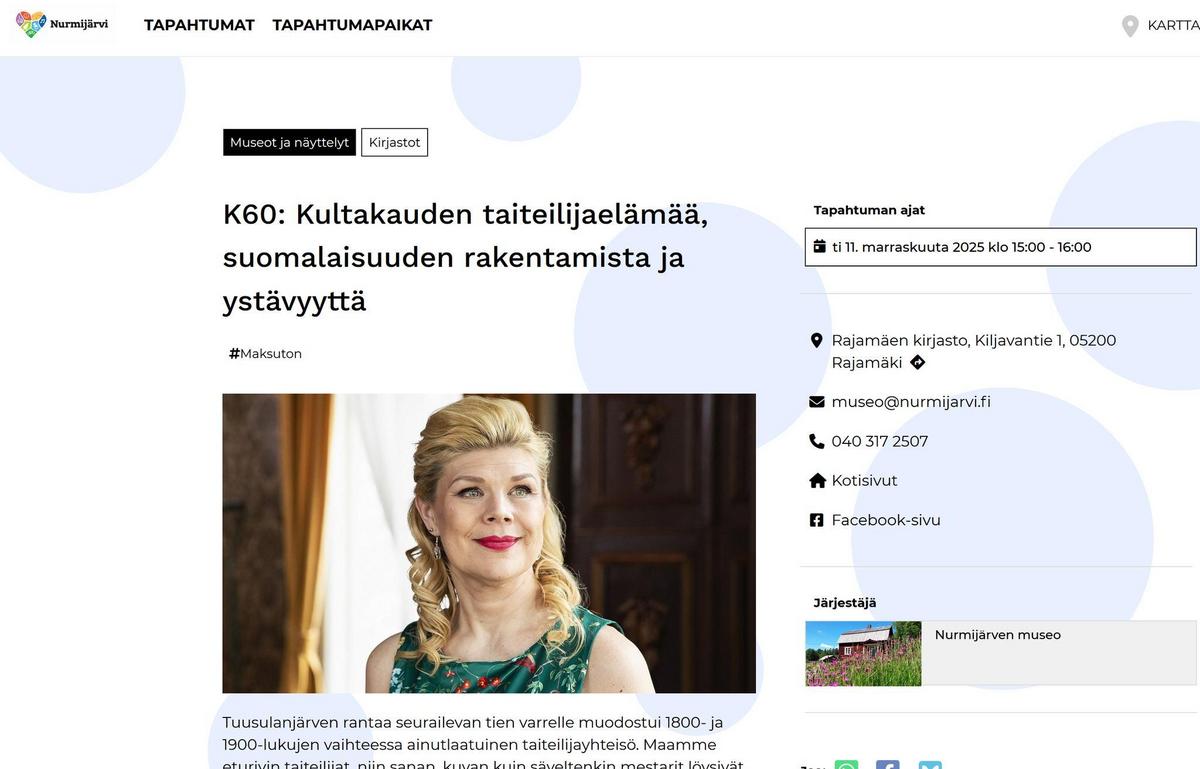Click the location pin icon by Rajamäen kirjasto
Viewport: 1200px width, 769px height.
tap(816, 341)
